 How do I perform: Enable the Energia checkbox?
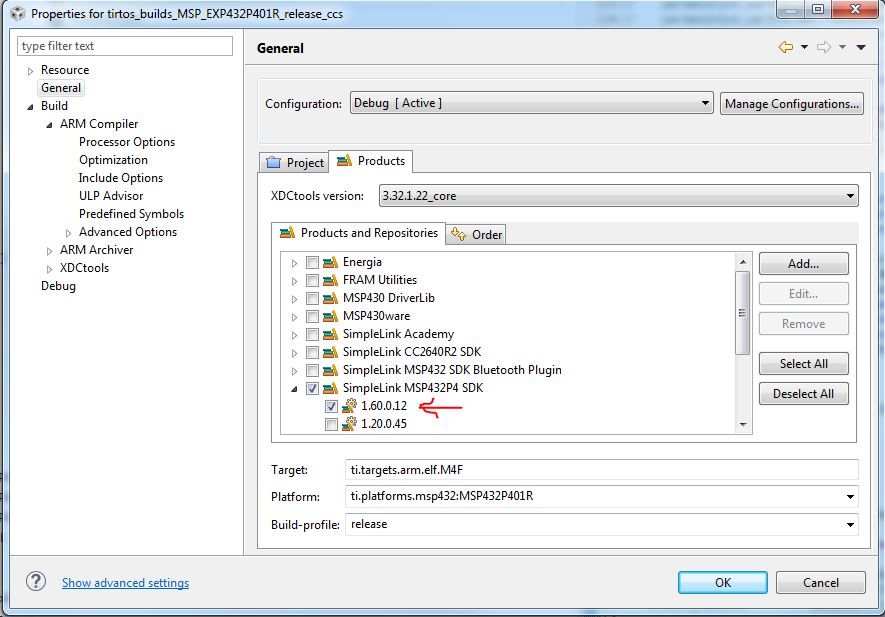click(x=312, y=262)
